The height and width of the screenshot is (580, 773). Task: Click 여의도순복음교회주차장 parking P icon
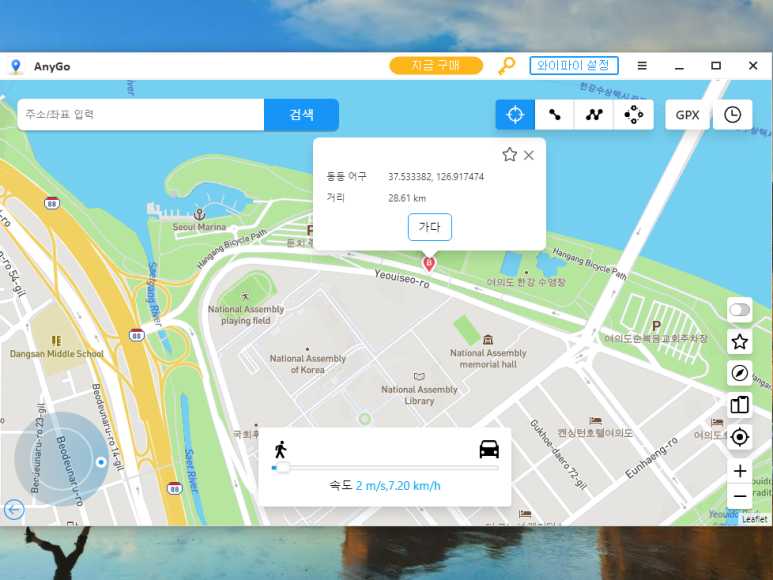pos(656,326)
